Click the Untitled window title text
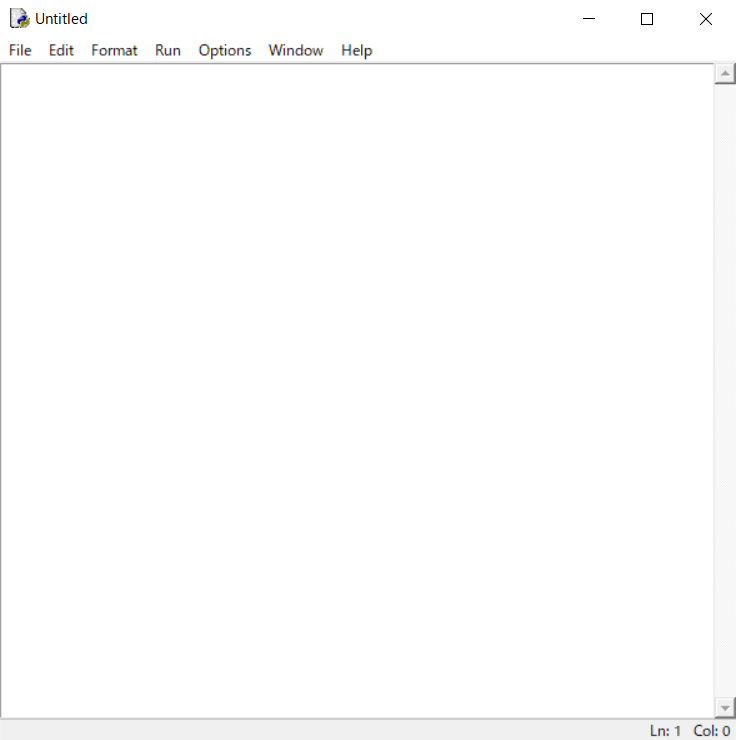736x740 pixels. click(x=62, y=19)
